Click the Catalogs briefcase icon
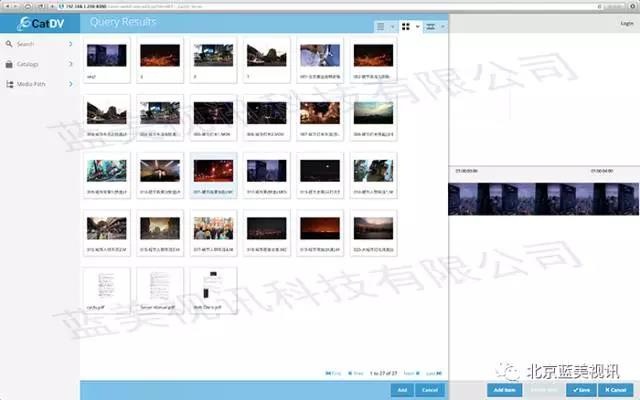Viewport: 640px width, 400px height. coord(10,64)
